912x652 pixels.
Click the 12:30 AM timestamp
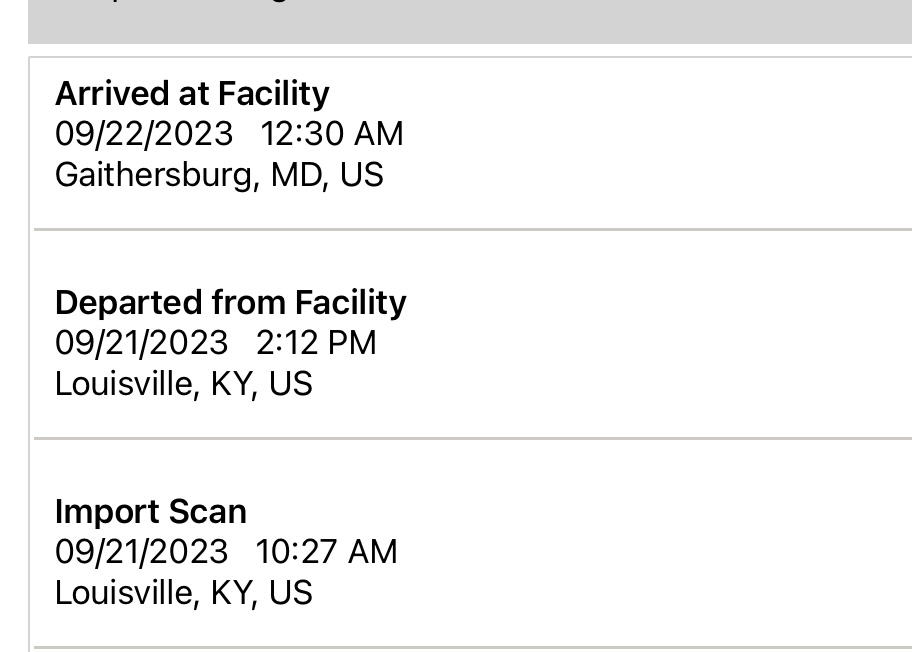[x=332, y=134]
